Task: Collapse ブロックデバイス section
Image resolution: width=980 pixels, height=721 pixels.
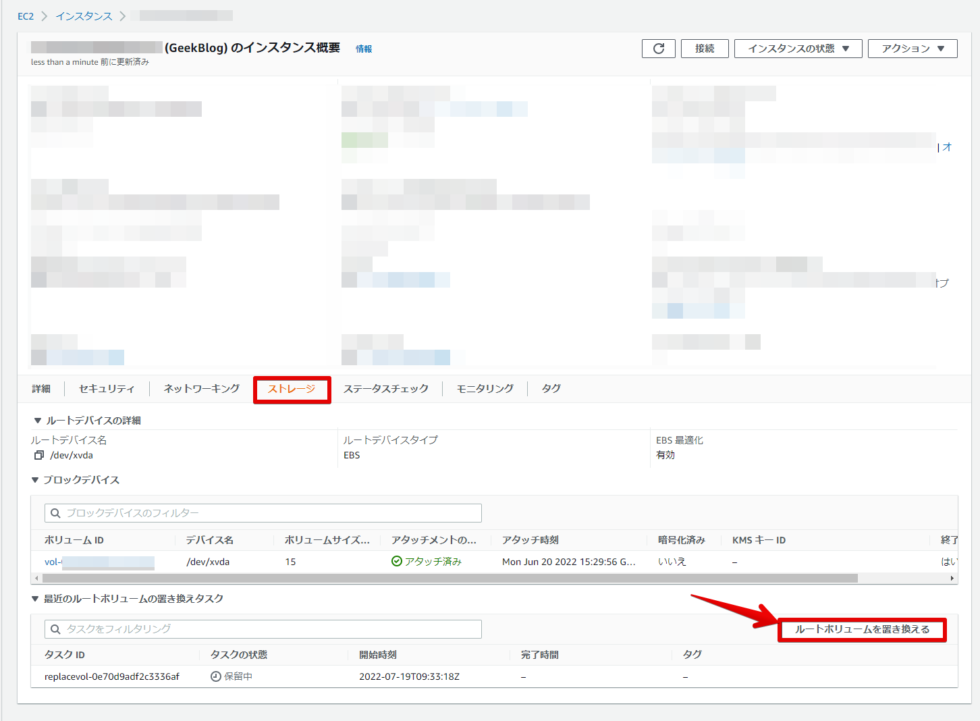Action: [x=37, y=480]
